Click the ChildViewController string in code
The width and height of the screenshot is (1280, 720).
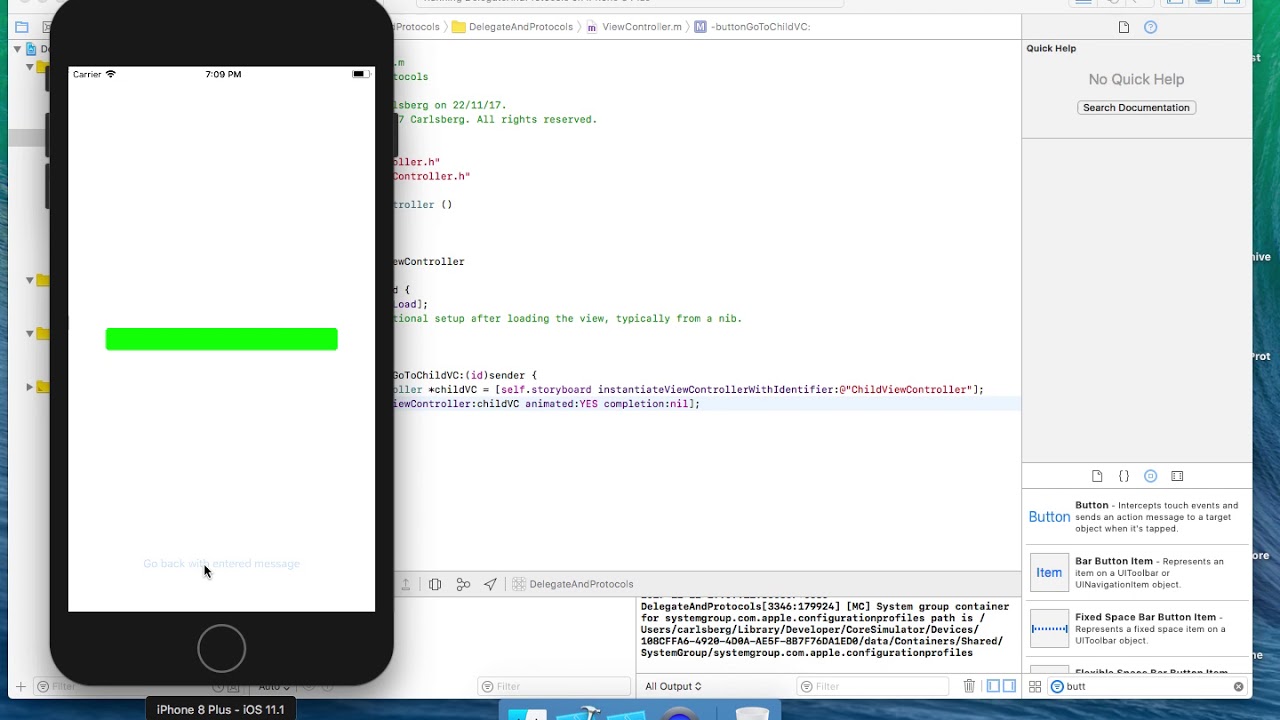point(909,389)
